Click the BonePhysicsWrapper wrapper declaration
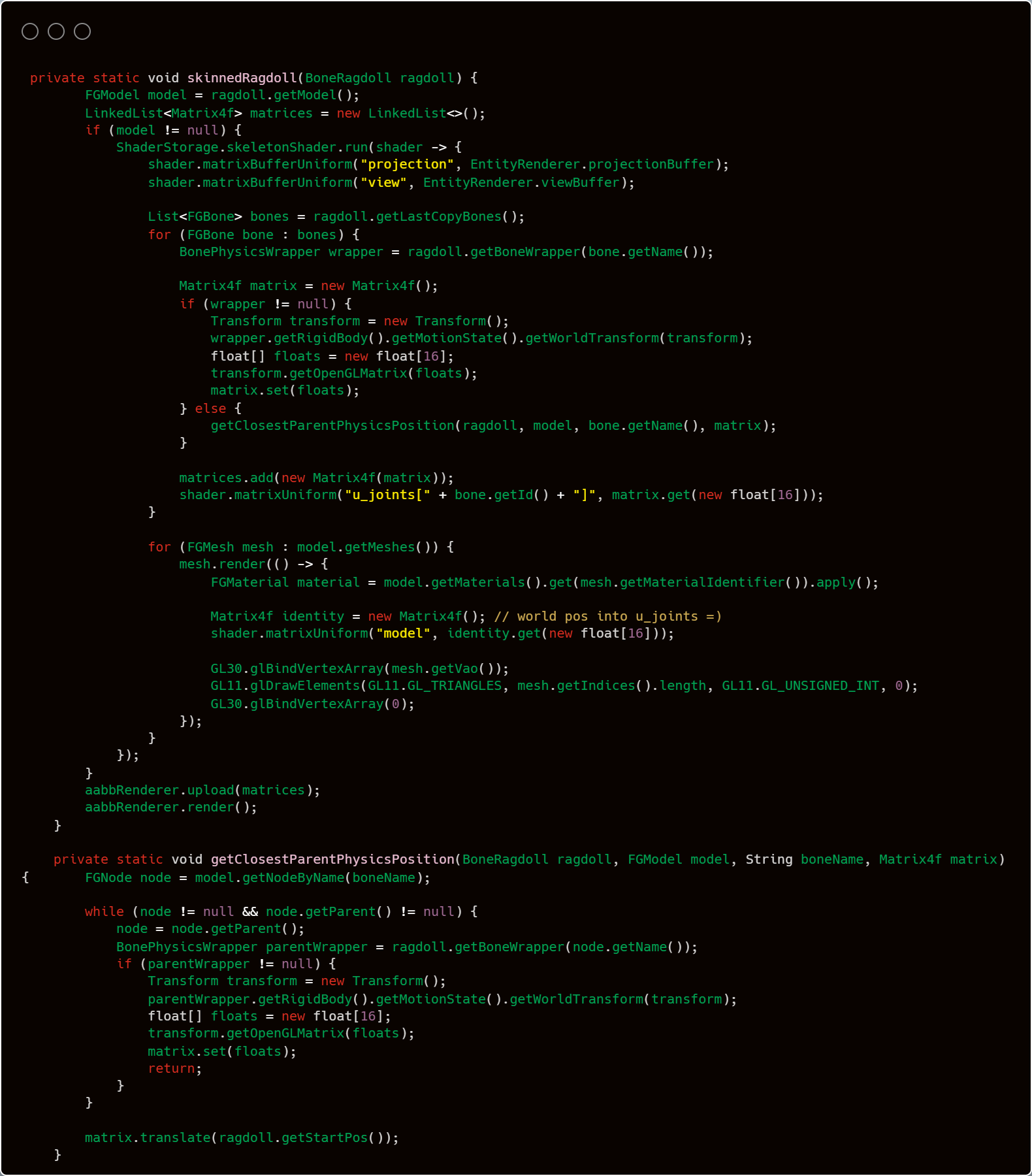Viewport: 1032px width, 1176px height. click(x=447, y=252)
